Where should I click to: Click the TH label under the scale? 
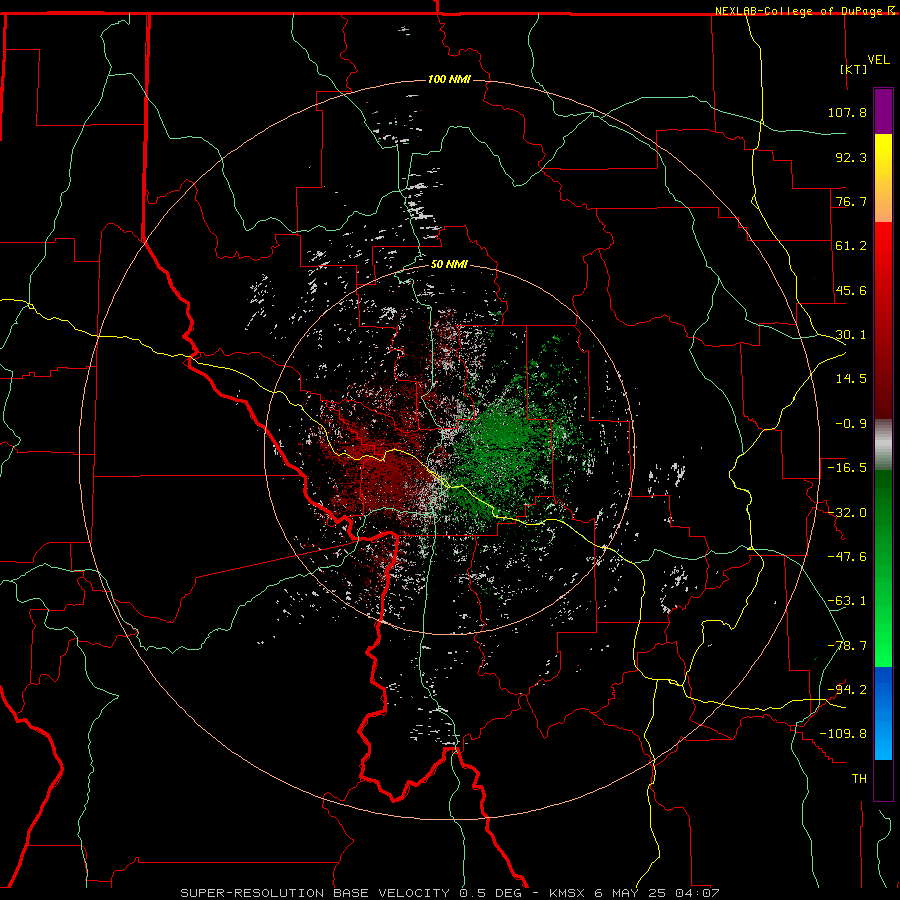click(859, 779)
